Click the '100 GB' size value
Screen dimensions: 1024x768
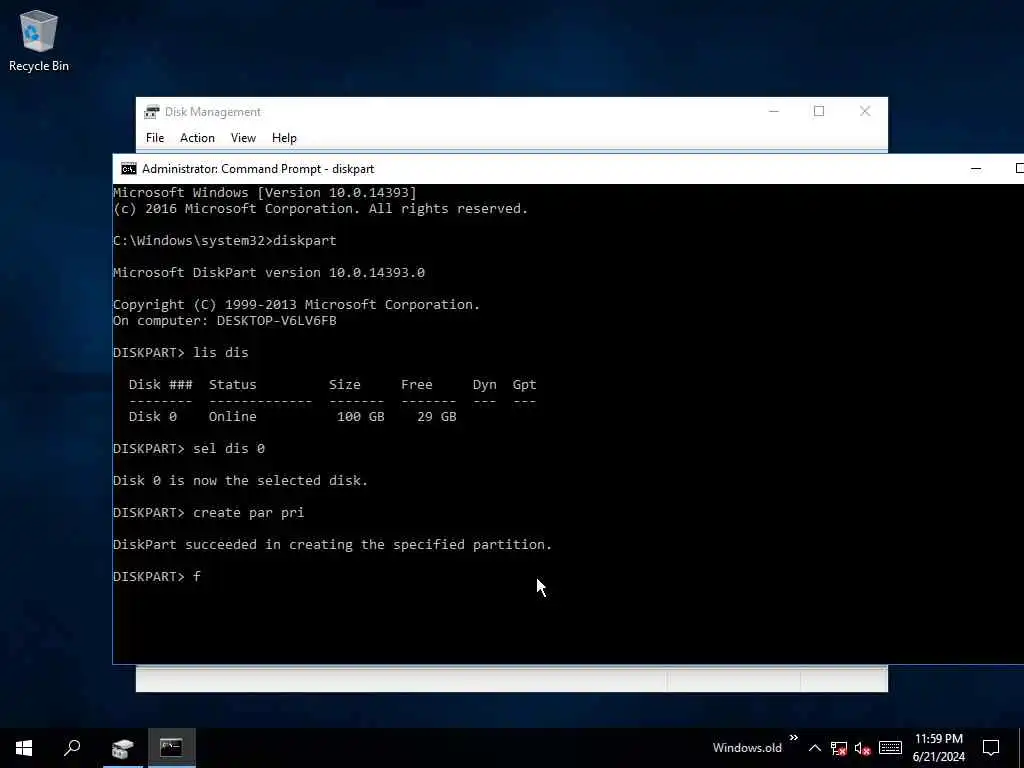(x=360, y=417)
